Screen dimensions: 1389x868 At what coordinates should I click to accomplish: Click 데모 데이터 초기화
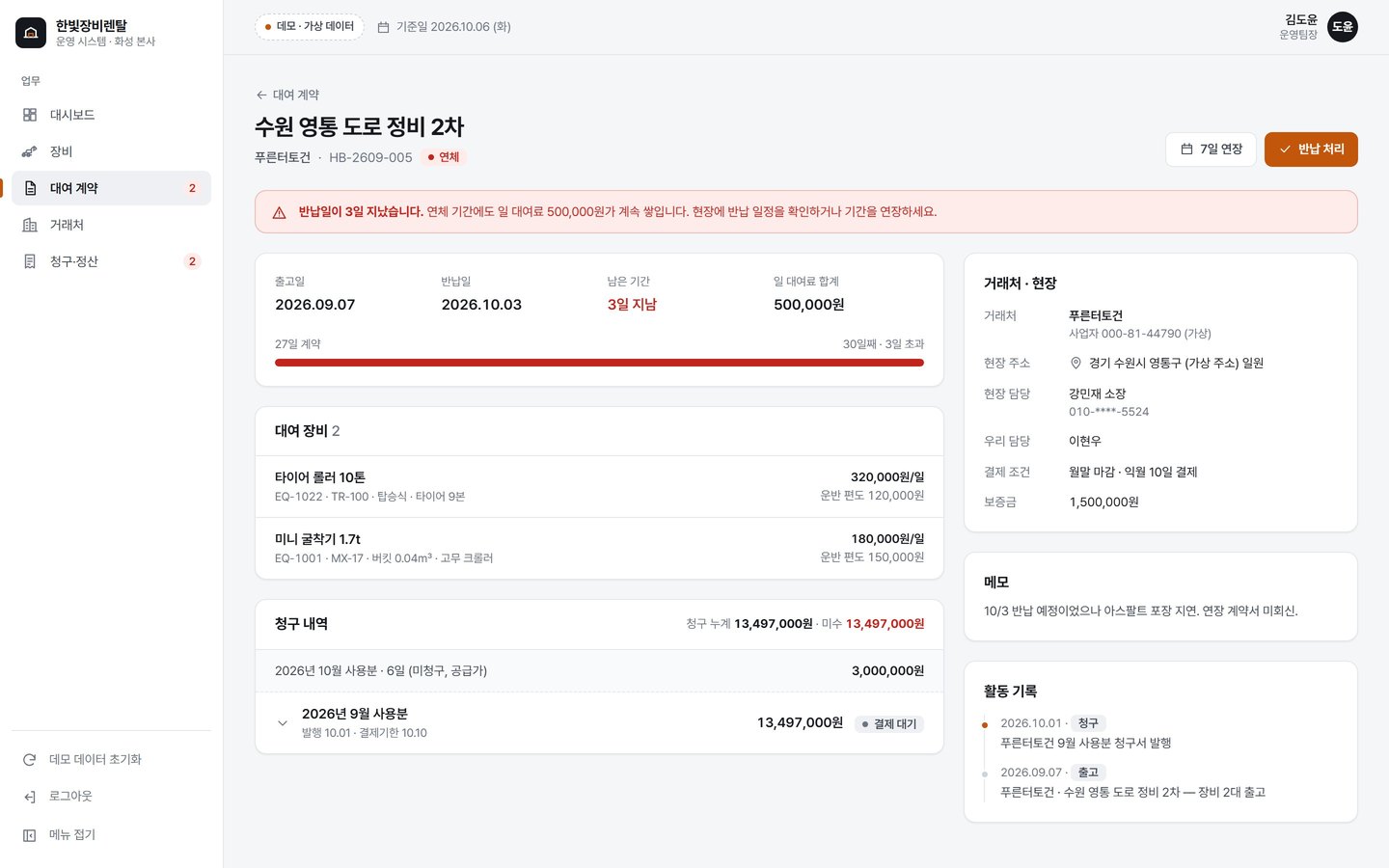[111, 760]
